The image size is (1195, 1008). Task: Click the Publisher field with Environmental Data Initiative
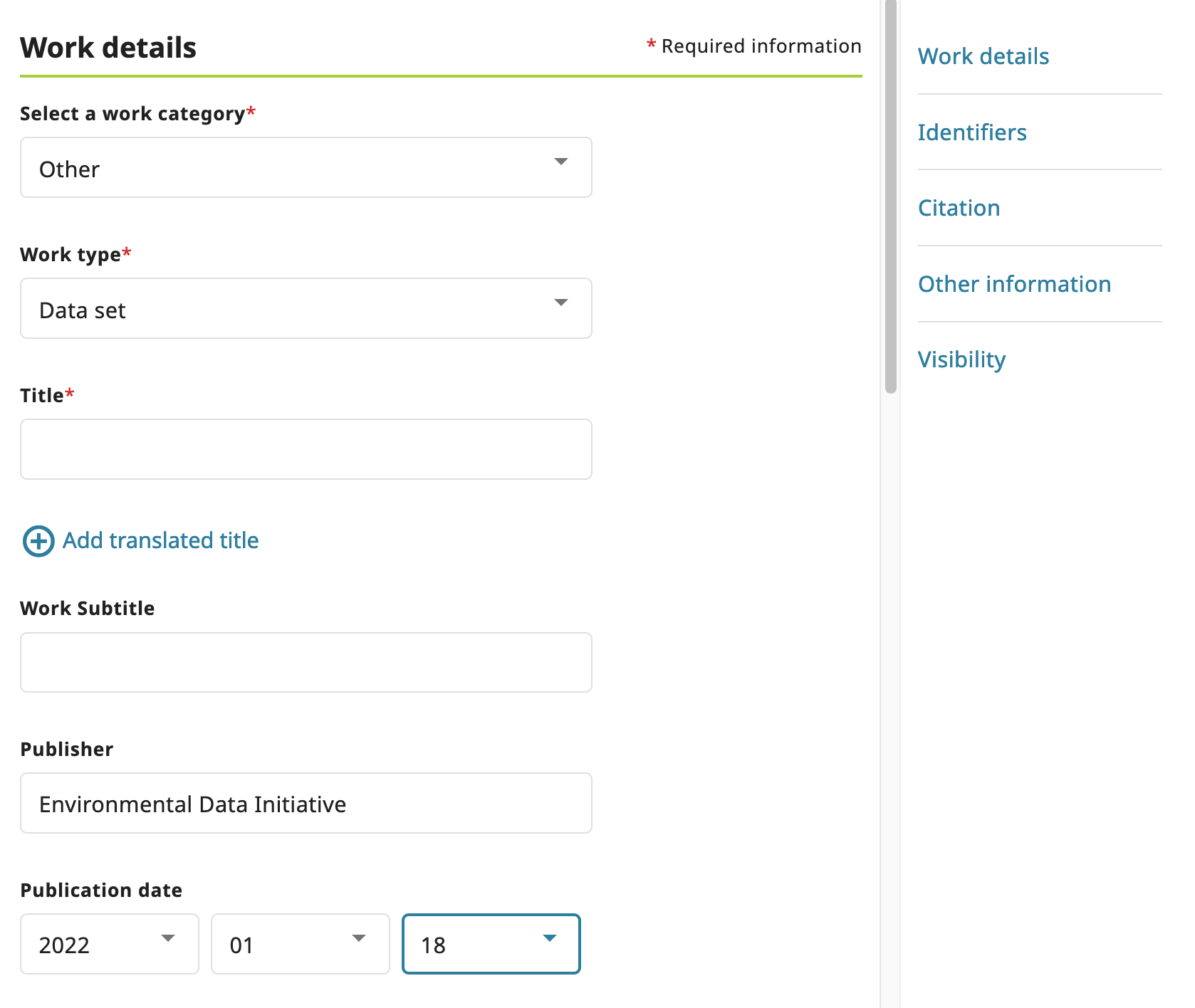tap(306, 803)
